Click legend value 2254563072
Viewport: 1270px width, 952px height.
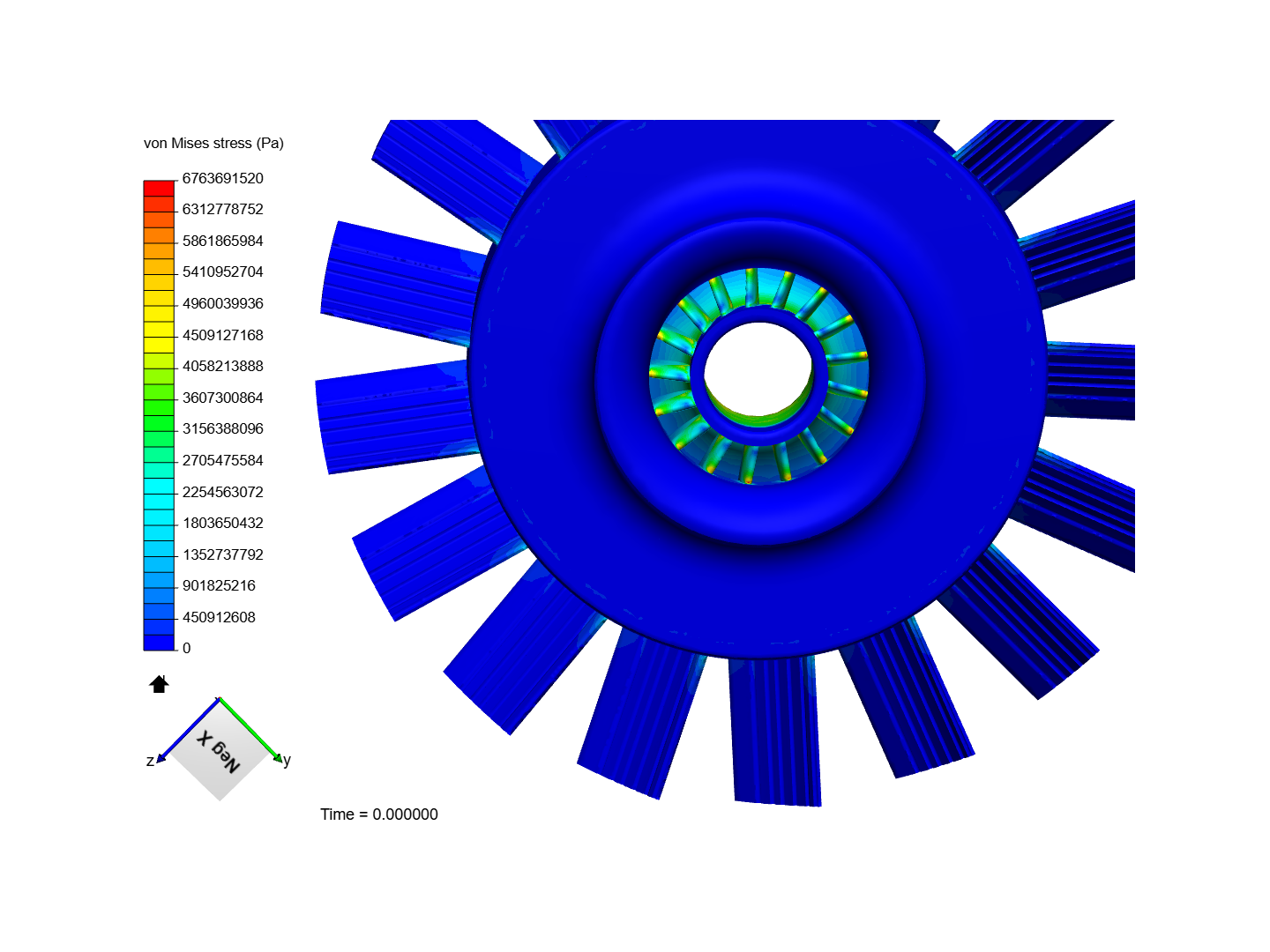pos(223,492)
